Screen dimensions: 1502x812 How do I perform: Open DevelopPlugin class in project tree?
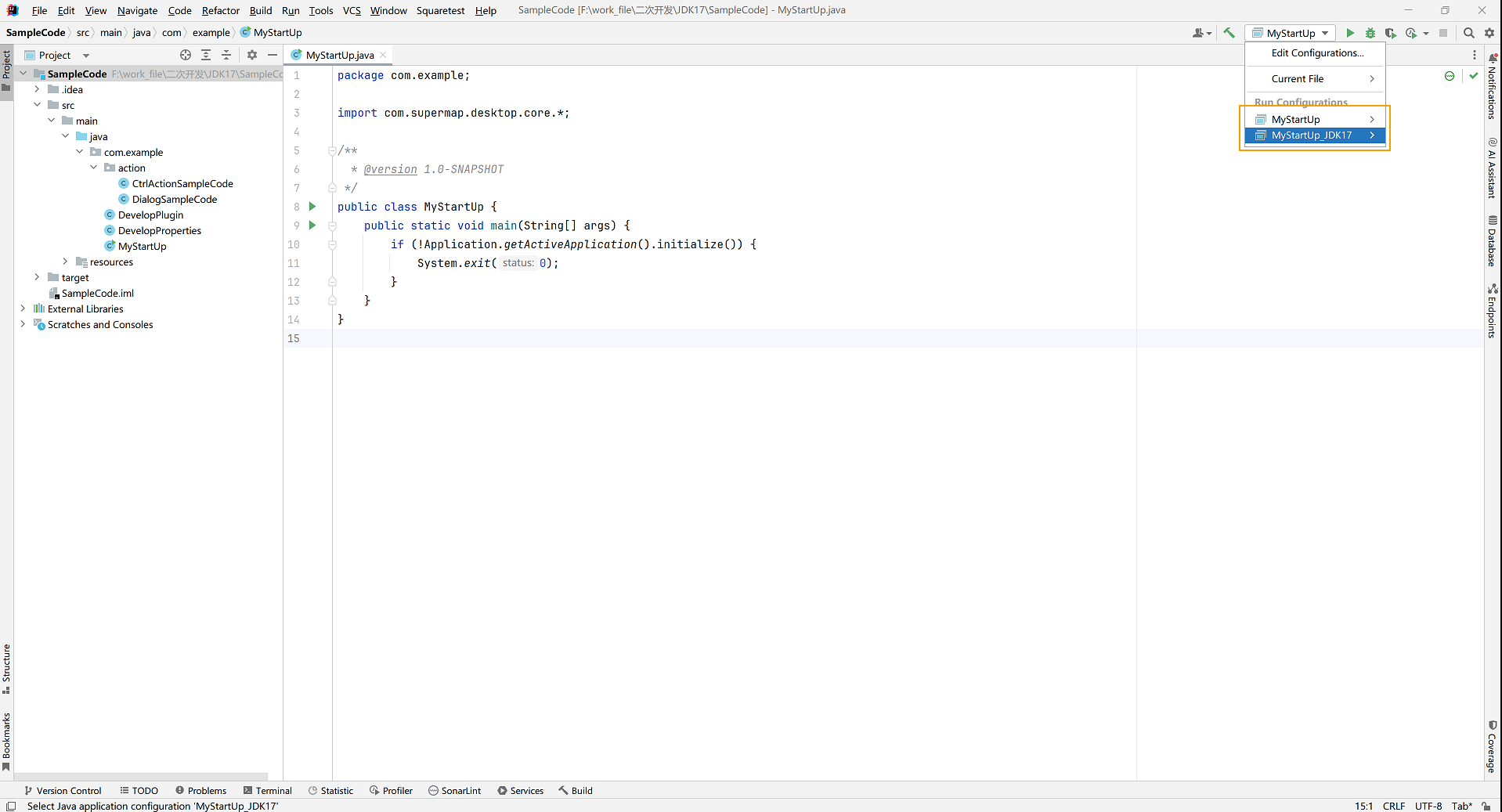(150, 215)
